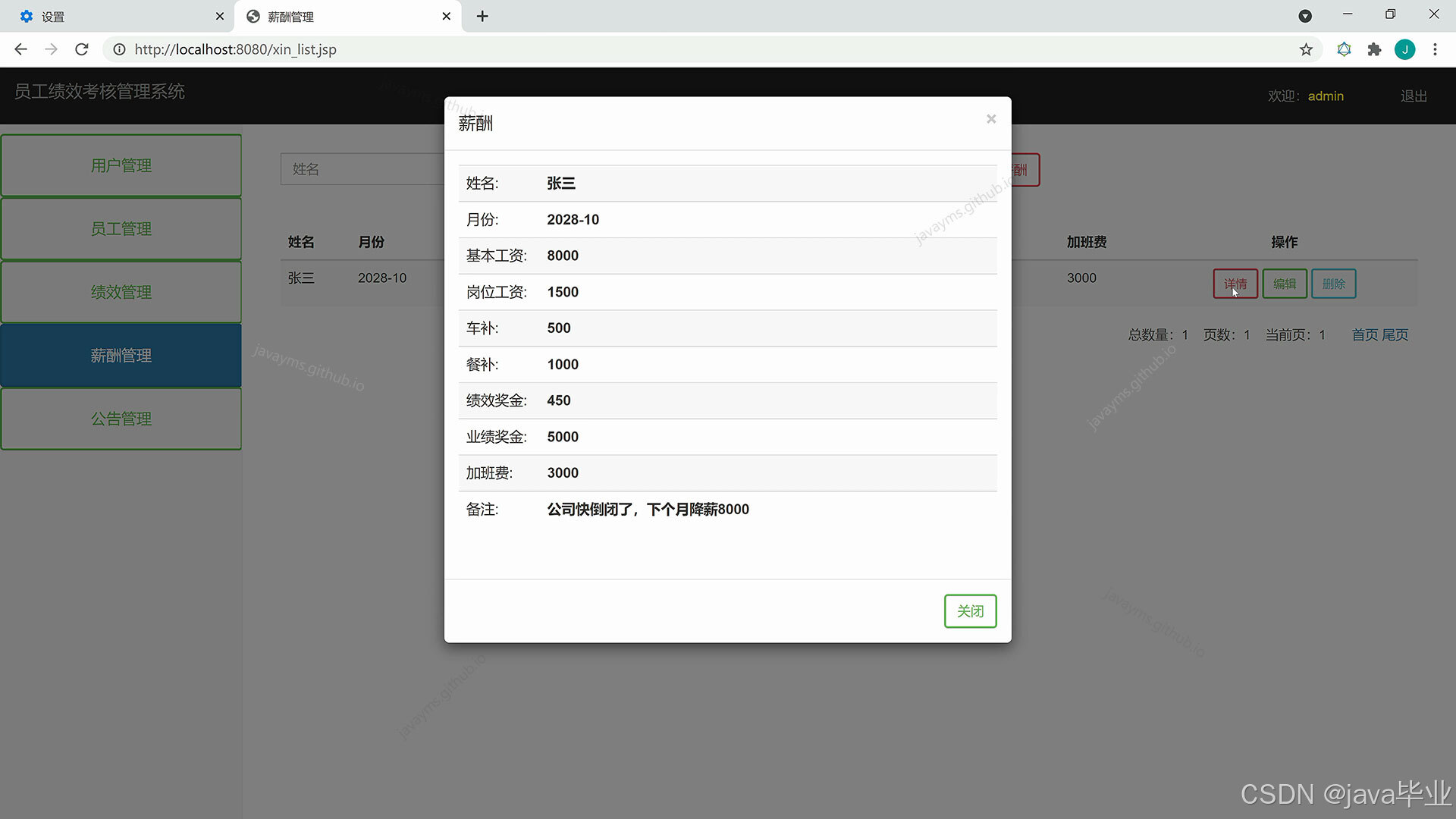
Task: Click the 月份 value 2028-10 in dialog
Action: 573,220
